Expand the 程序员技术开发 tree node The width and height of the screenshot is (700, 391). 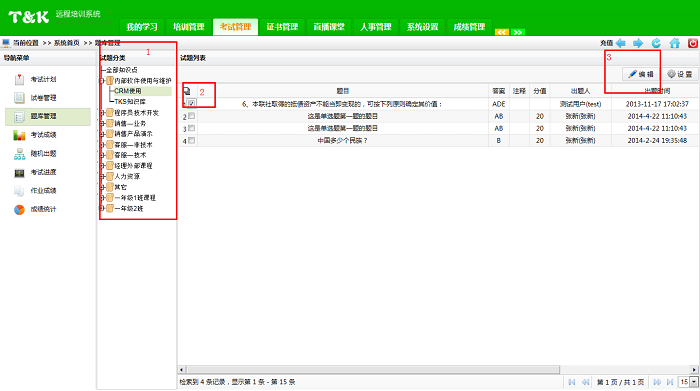click(x=102, y=113)
